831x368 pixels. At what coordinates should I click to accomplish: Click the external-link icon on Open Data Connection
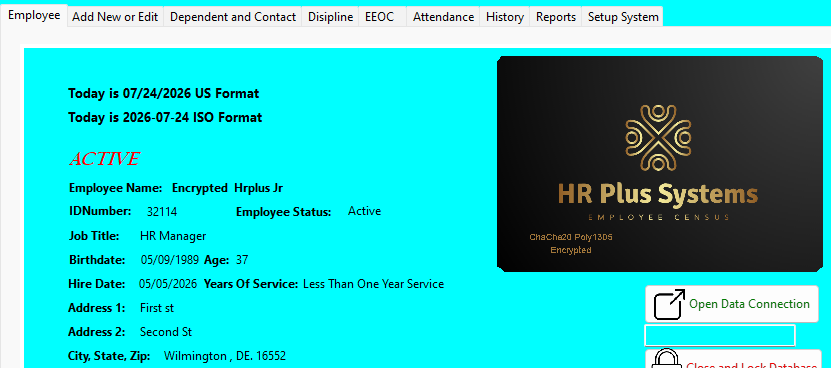coord(669,304)
